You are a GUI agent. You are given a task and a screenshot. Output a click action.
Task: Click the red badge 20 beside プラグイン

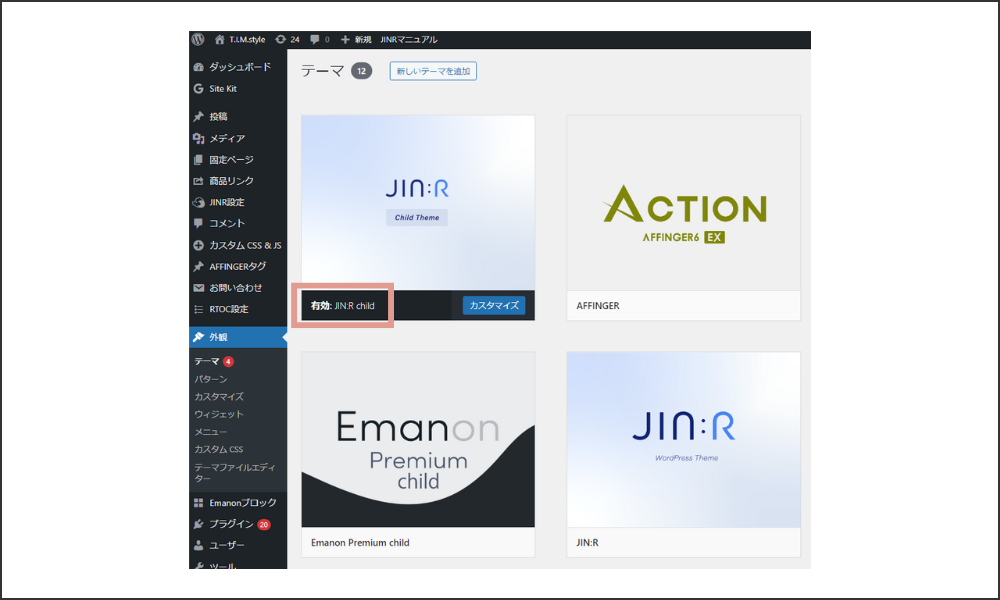(264, 525)
